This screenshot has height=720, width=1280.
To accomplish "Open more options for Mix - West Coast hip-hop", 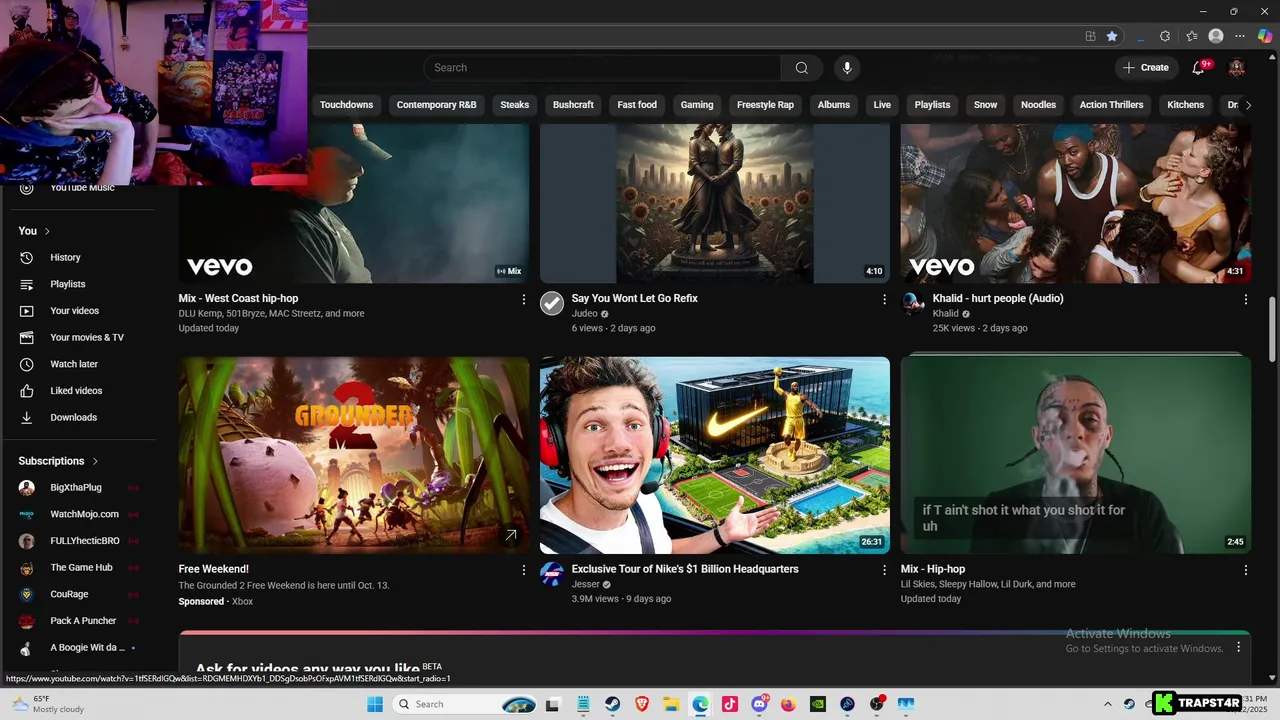I will coord(523,299).
